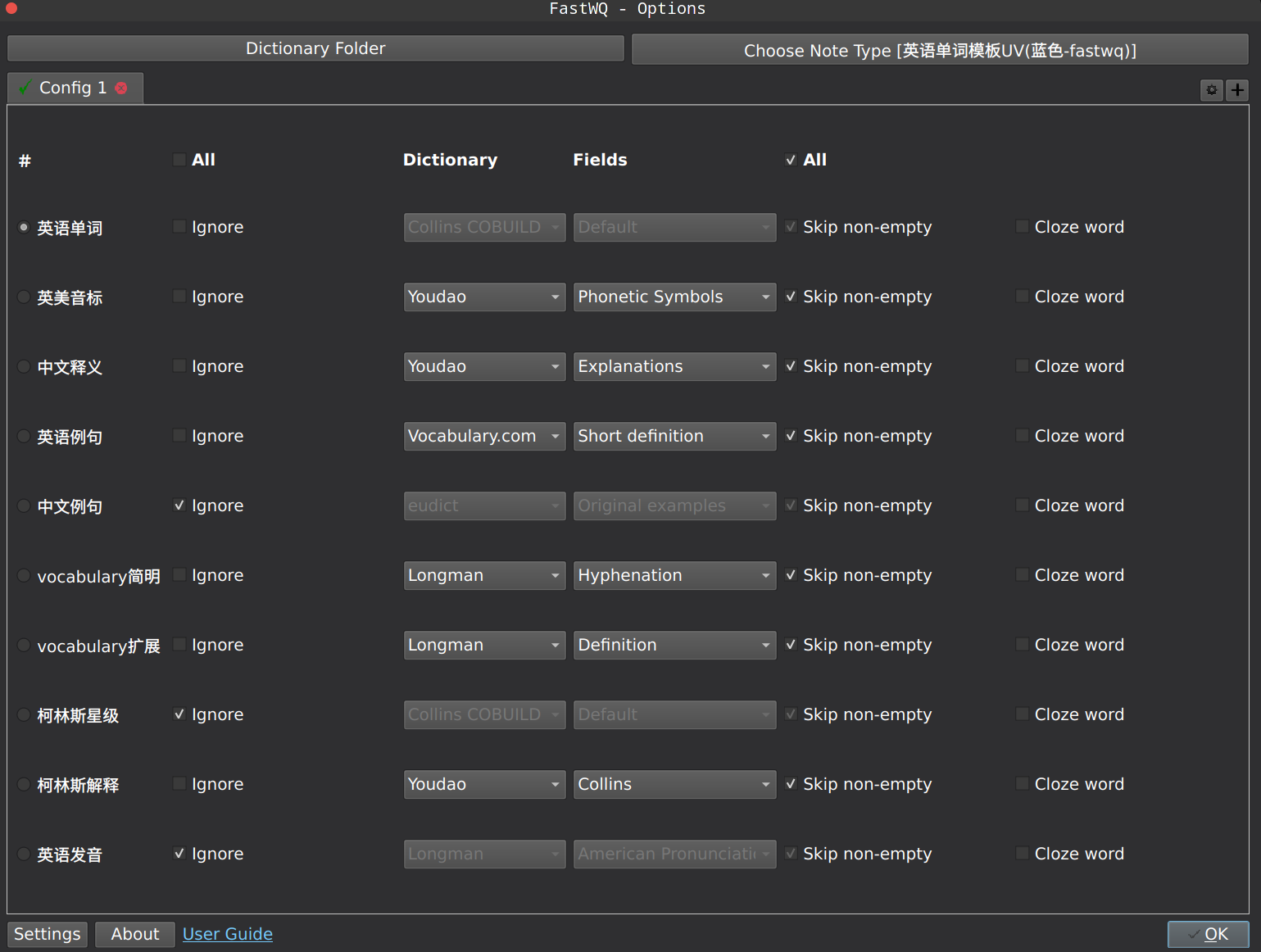Open the Dictionary Folder button
Screen dimensions: 1261x952
coord(315,48)
